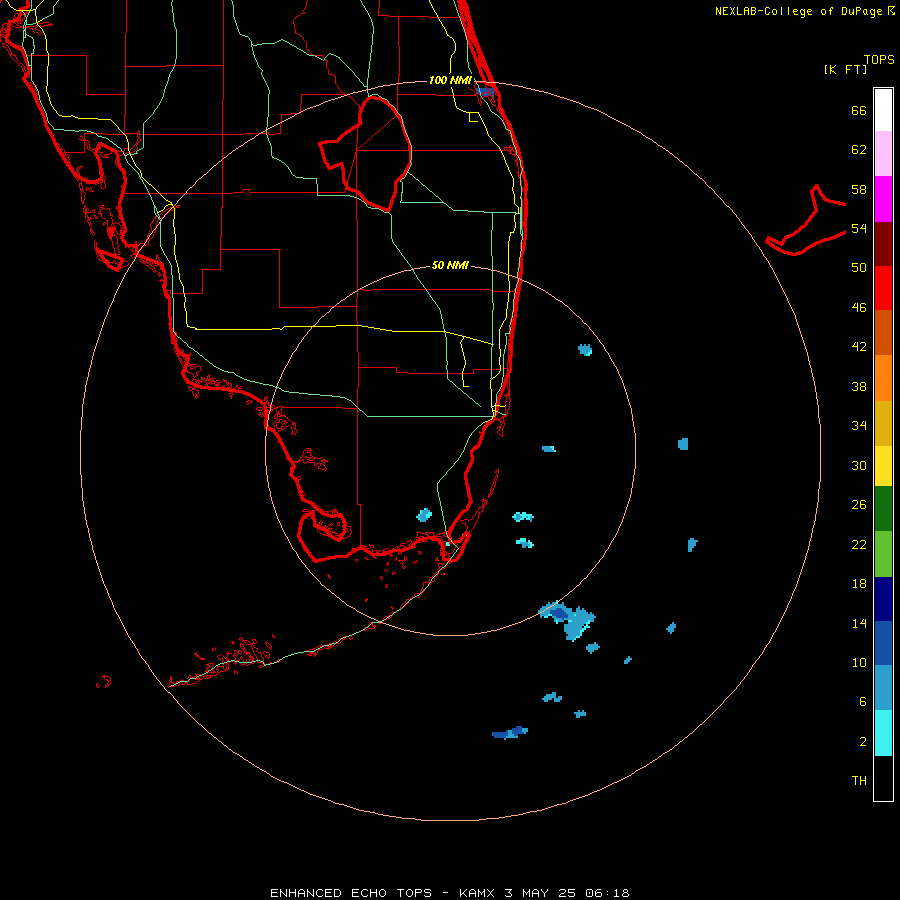The image size is (900, 900).
Task: Click the legend value 10
Action: coord(859,662)
